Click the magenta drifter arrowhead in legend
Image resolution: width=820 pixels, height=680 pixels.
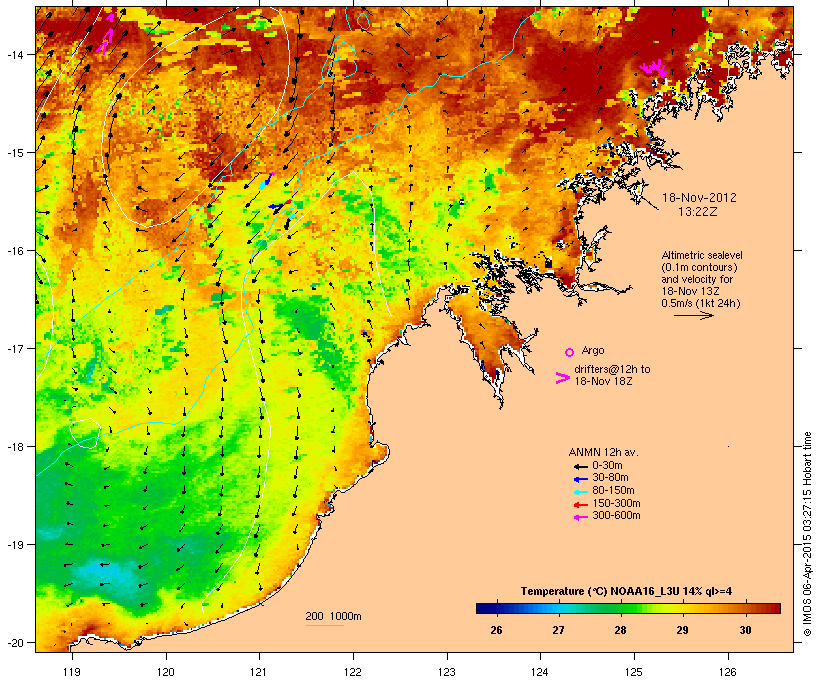coord(563,378)
